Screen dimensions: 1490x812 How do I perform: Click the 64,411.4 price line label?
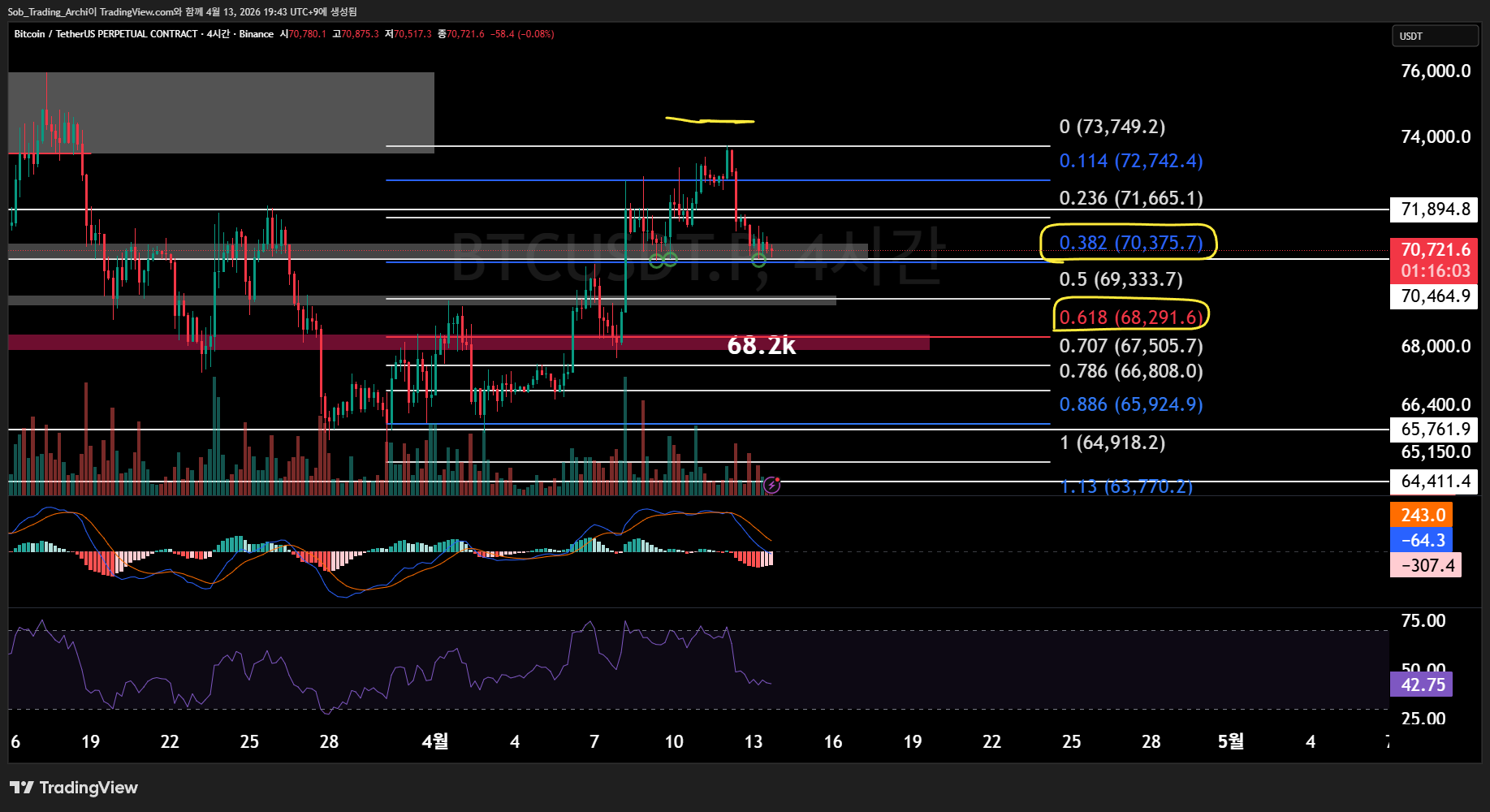(x=1435, y=482)
